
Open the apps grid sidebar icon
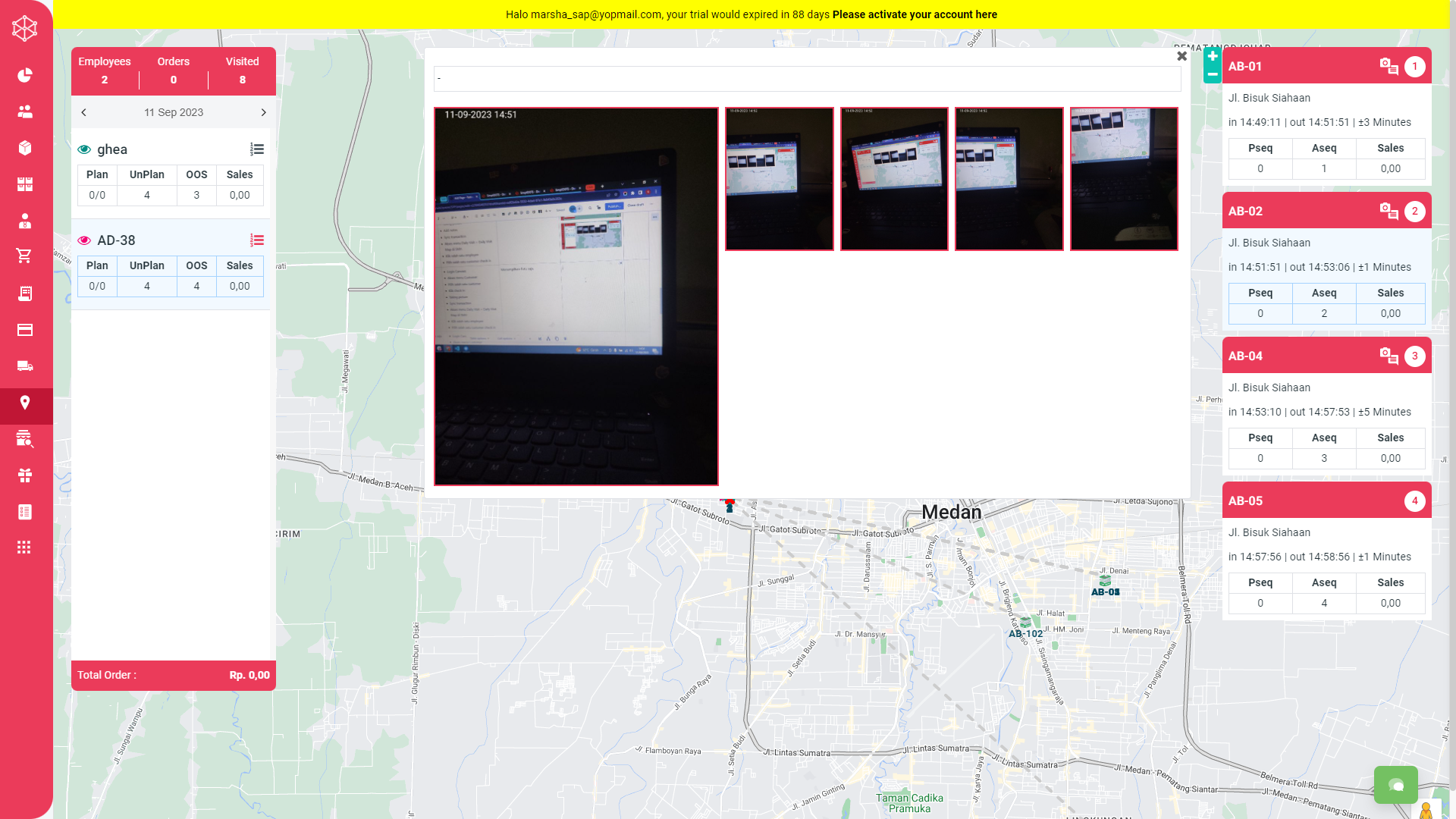tap(25, 548)
